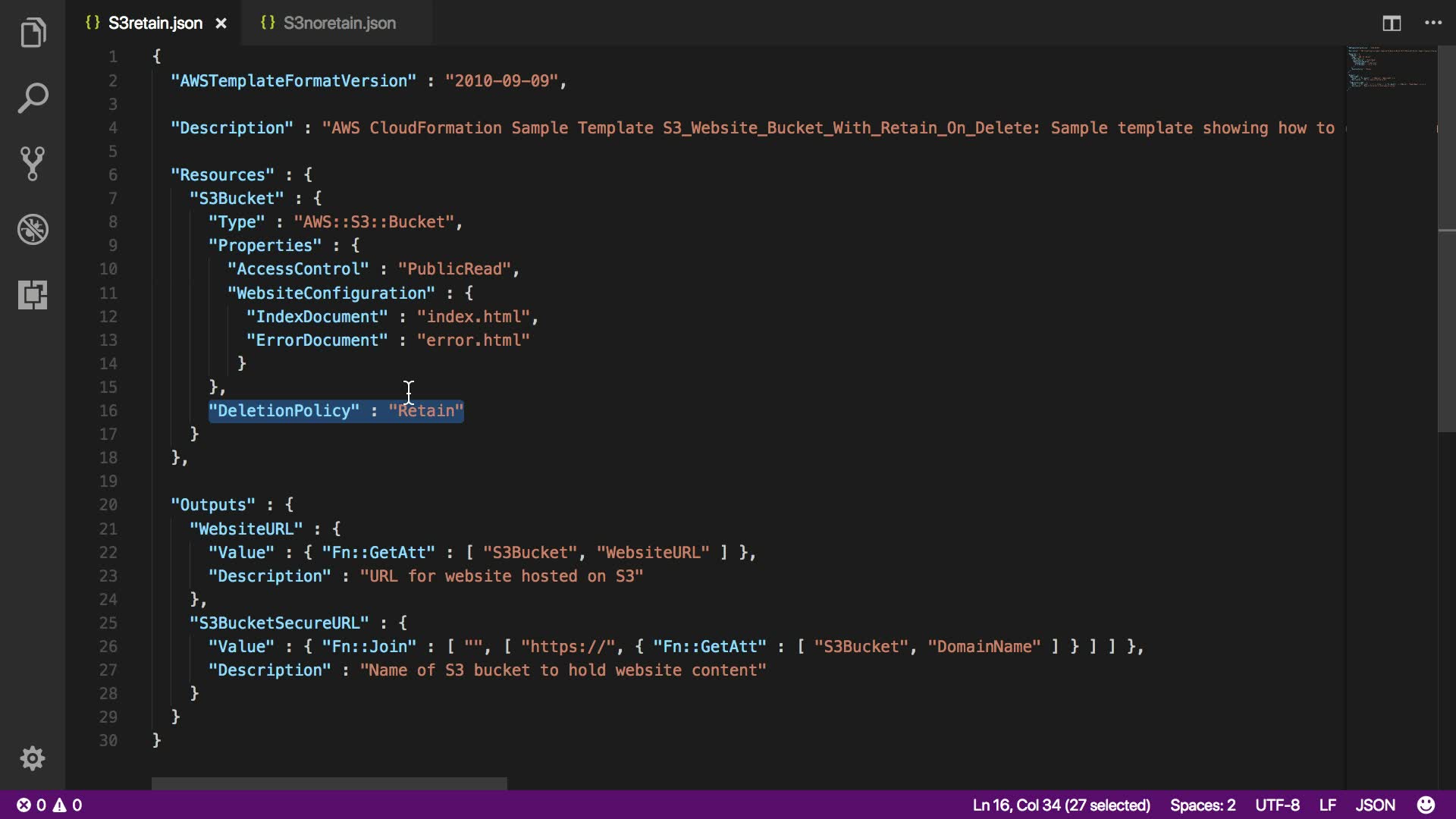The width and height of the screenshot is (1456, 819).
Task: Select encoding via UTF-8 indicator
Action: pos(1277,805)
